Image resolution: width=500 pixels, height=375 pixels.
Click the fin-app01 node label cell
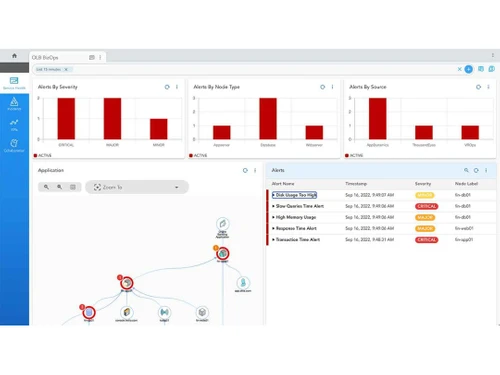coord(464,240)
